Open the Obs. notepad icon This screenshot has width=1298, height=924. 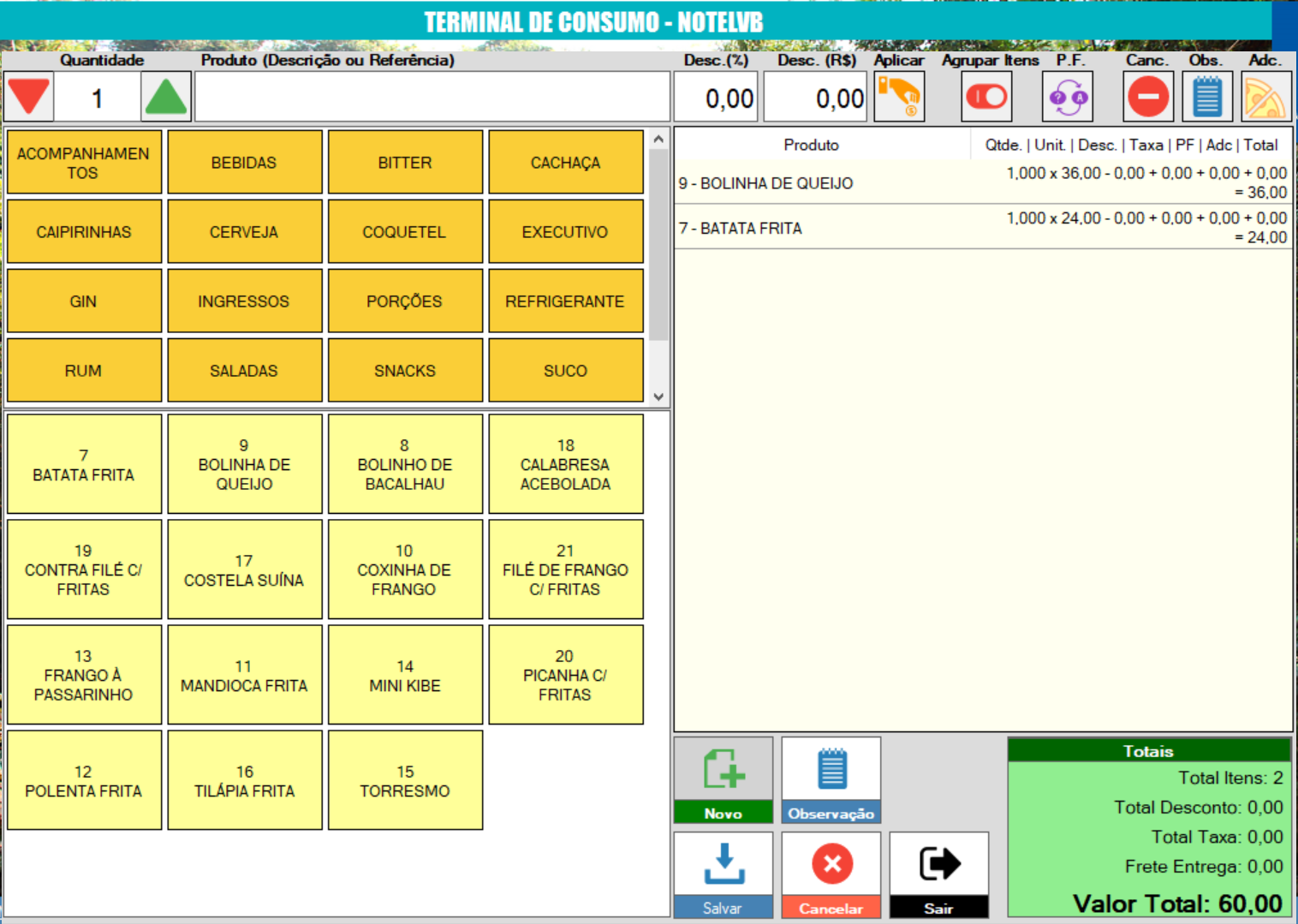point(1206,97)
